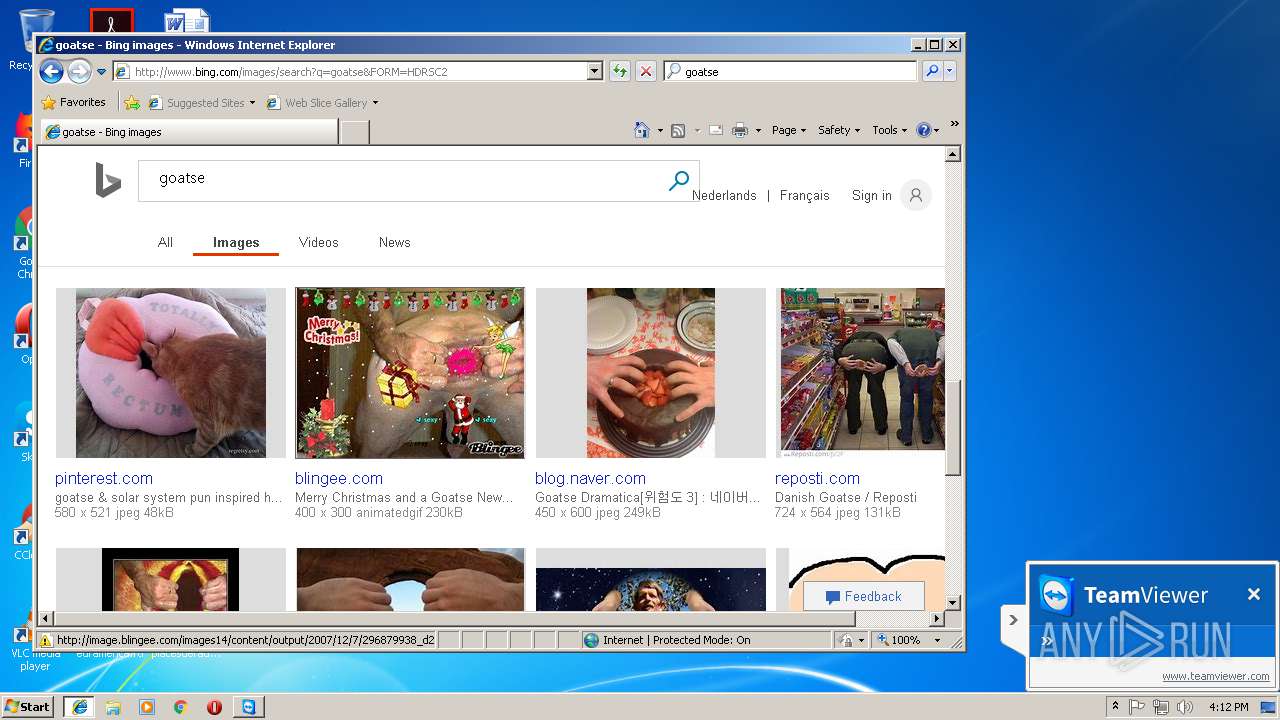Open the blingee.com result link

point(339,478)
